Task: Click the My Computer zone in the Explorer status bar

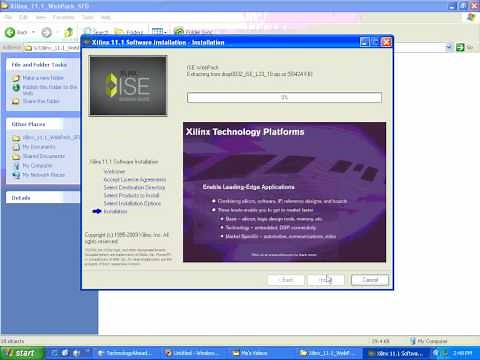Action: pyautogui.click(x=429, y=341)
